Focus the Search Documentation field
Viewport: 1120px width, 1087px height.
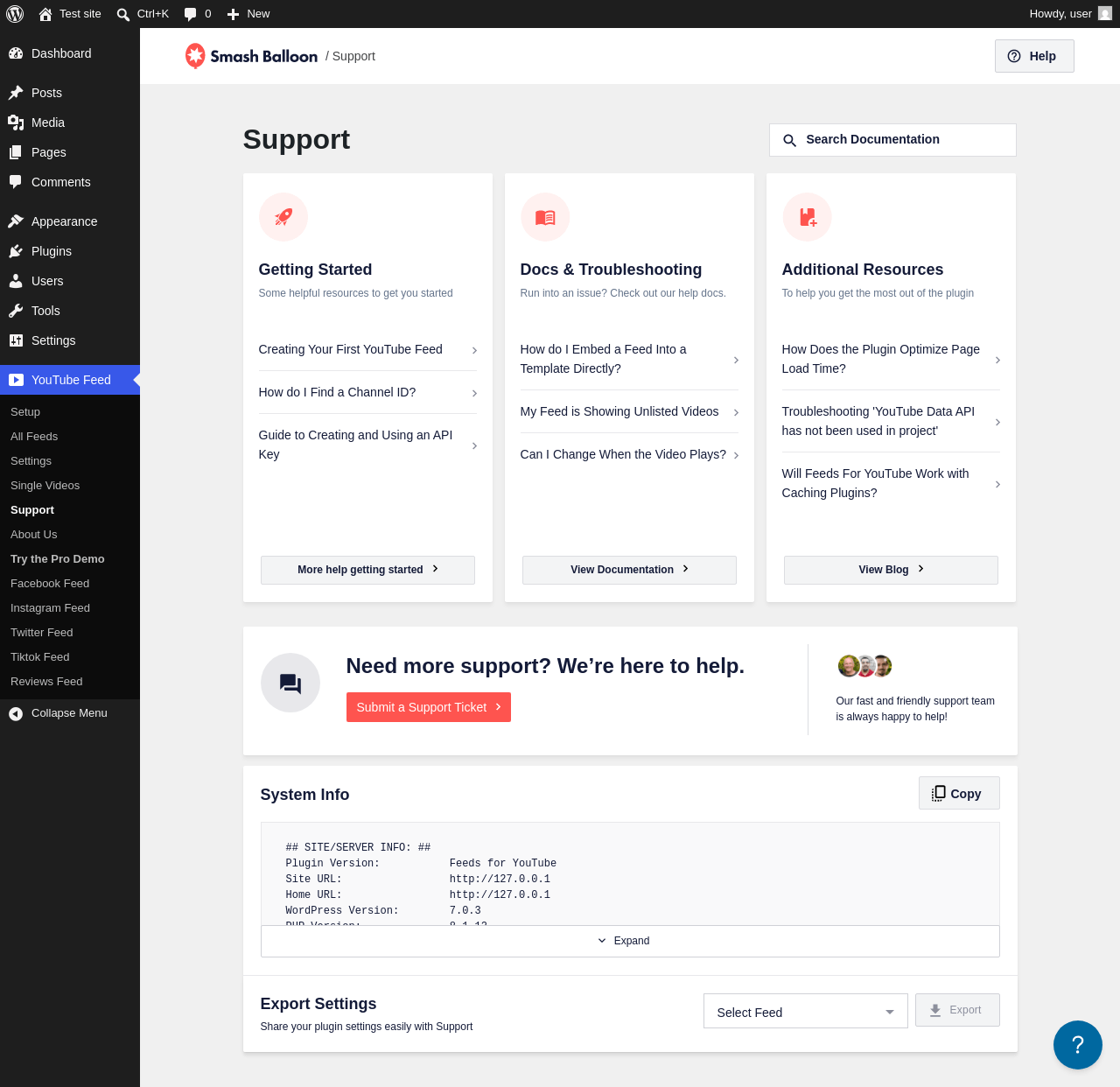pos(892,140)
